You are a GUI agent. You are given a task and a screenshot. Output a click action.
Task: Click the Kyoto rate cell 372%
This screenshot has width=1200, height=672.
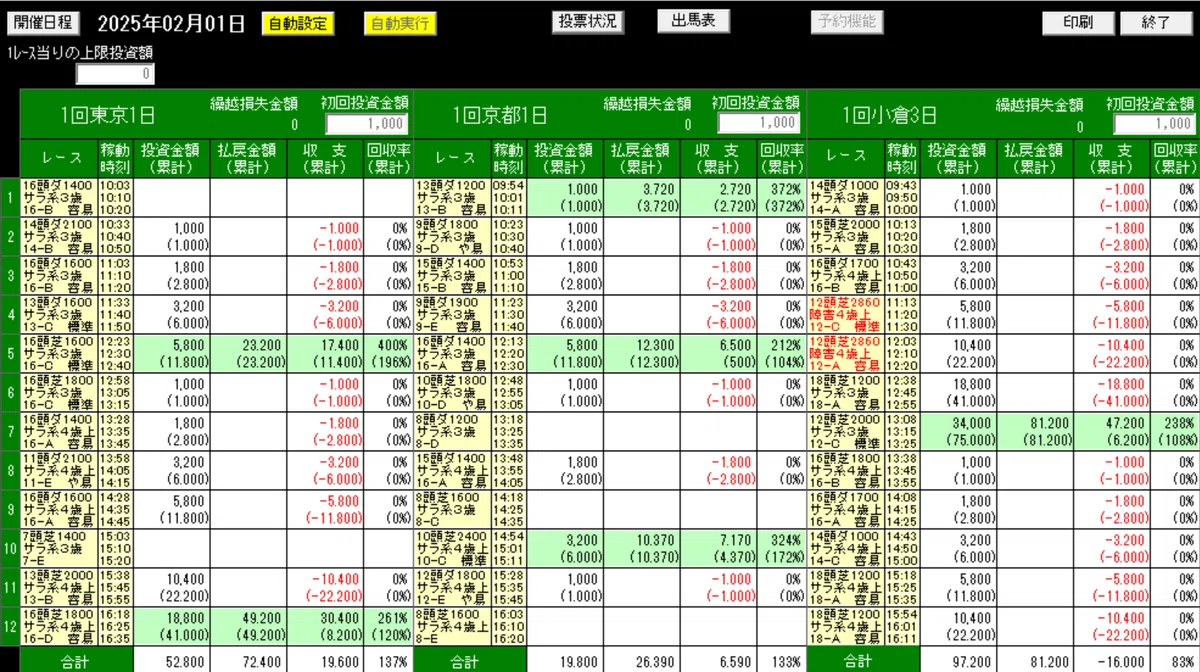tap(782, 197)
